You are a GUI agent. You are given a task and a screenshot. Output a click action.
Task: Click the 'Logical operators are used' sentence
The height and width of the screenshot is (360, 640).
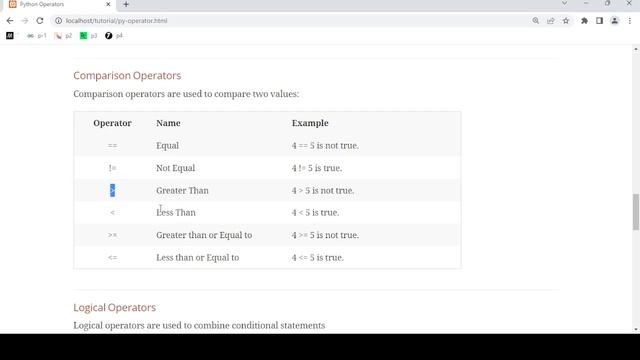pyautogui.click(x=199, y=325)
